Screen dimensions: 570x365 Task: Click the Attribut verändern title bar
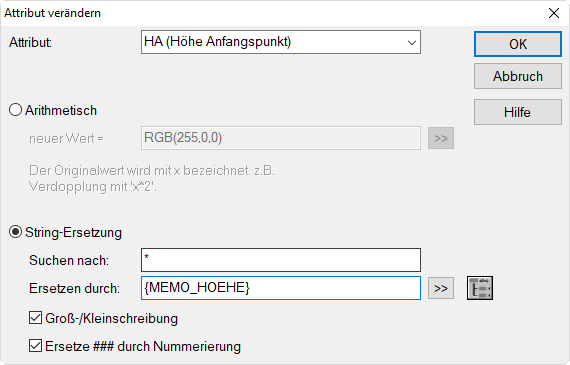(x=273, y=13)
